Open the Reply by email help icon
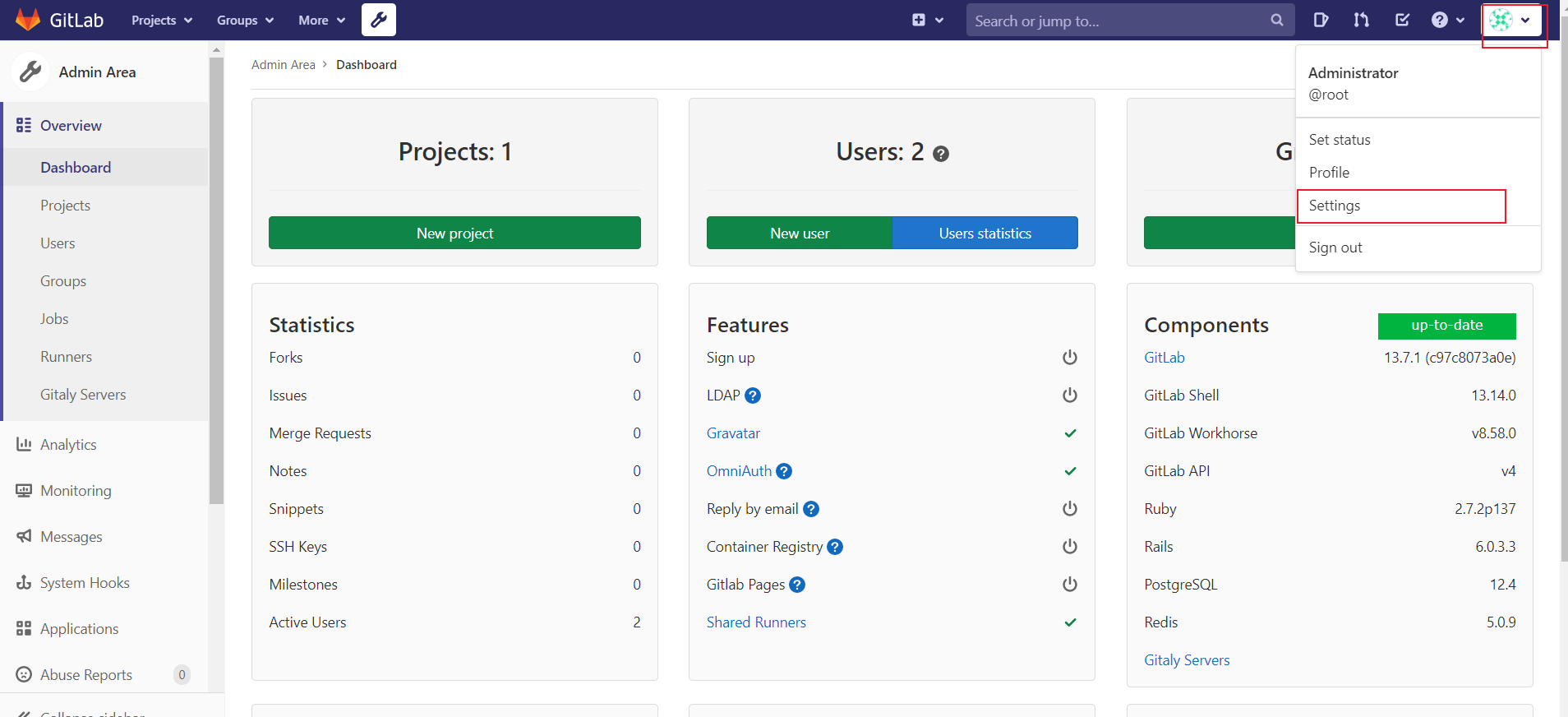Image resolution: width=1568 pixels, height=717 pixels. [811, 509]
